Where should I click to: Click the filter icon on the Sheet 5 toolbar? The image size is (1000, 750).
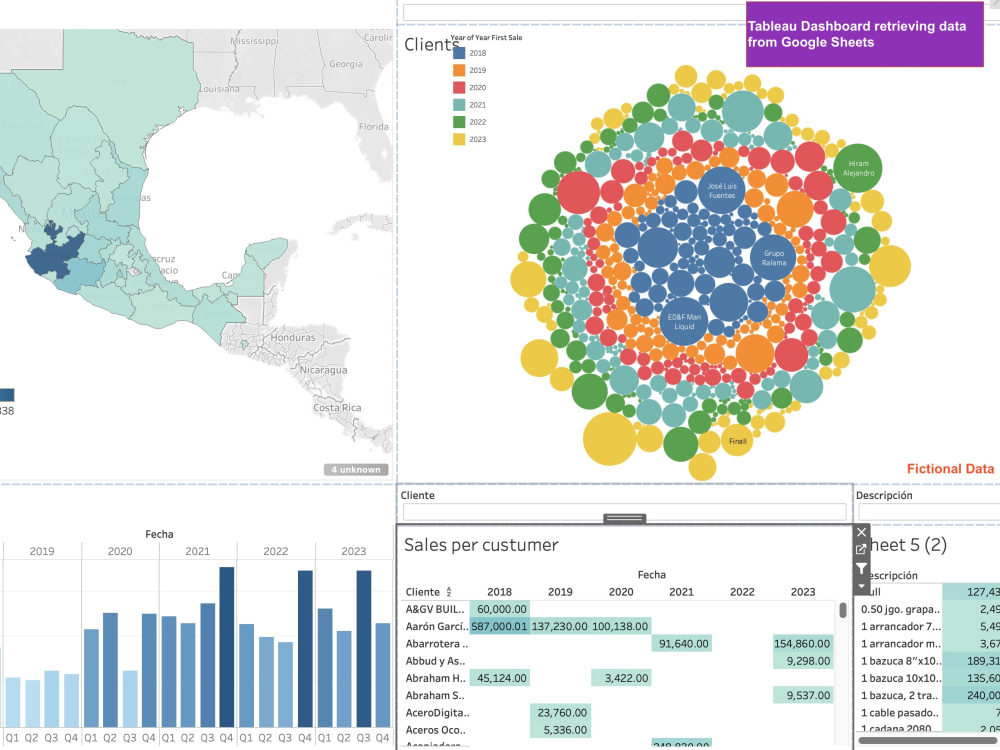pos(861,567)
